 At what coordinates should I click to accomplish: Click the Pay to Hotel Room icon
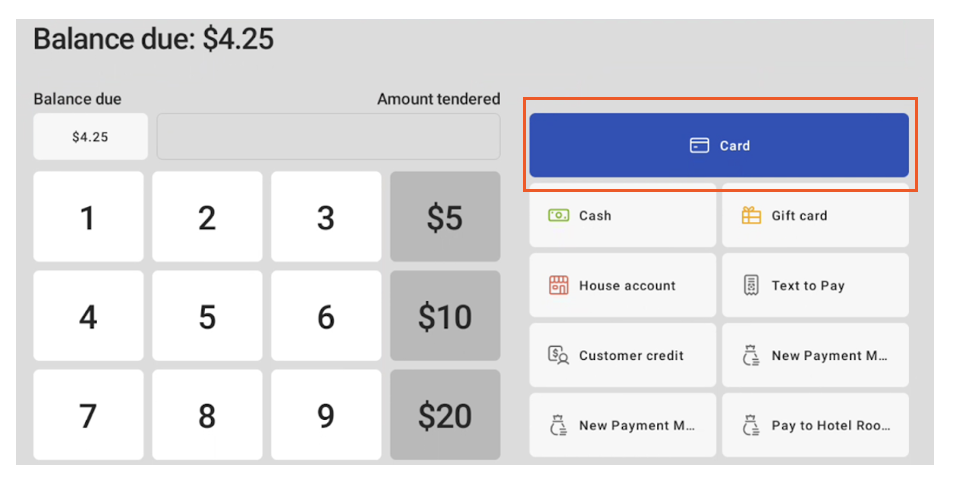tap(751, 426)
